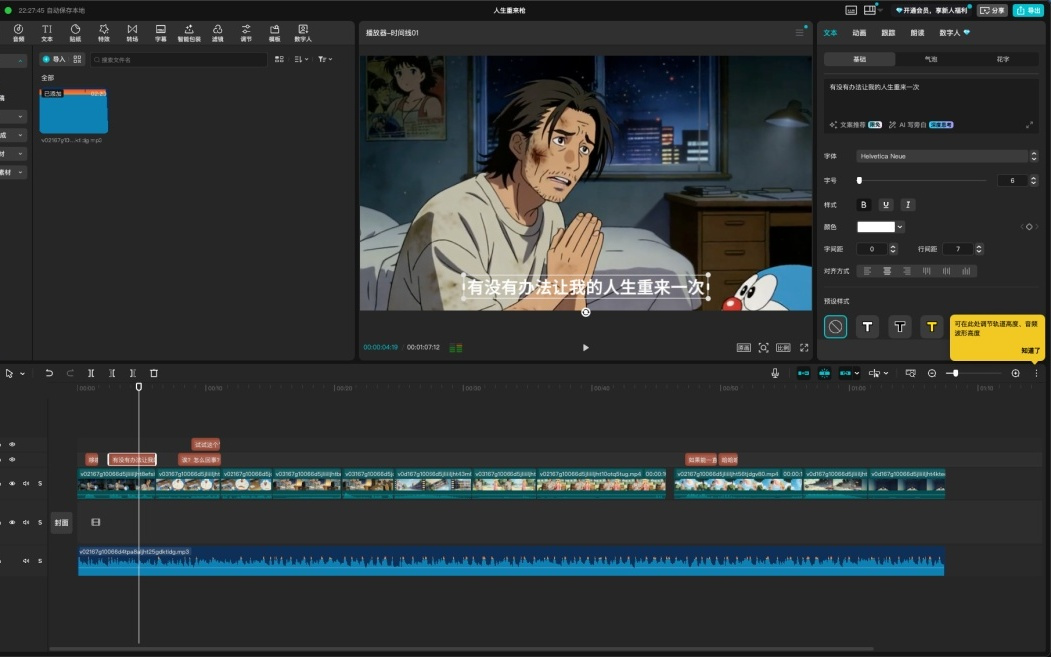Viewport: 1051px width, 657px height.
Task: Select the 气泡 (bubble) sub-tab
Action: (x=931, y=59)
